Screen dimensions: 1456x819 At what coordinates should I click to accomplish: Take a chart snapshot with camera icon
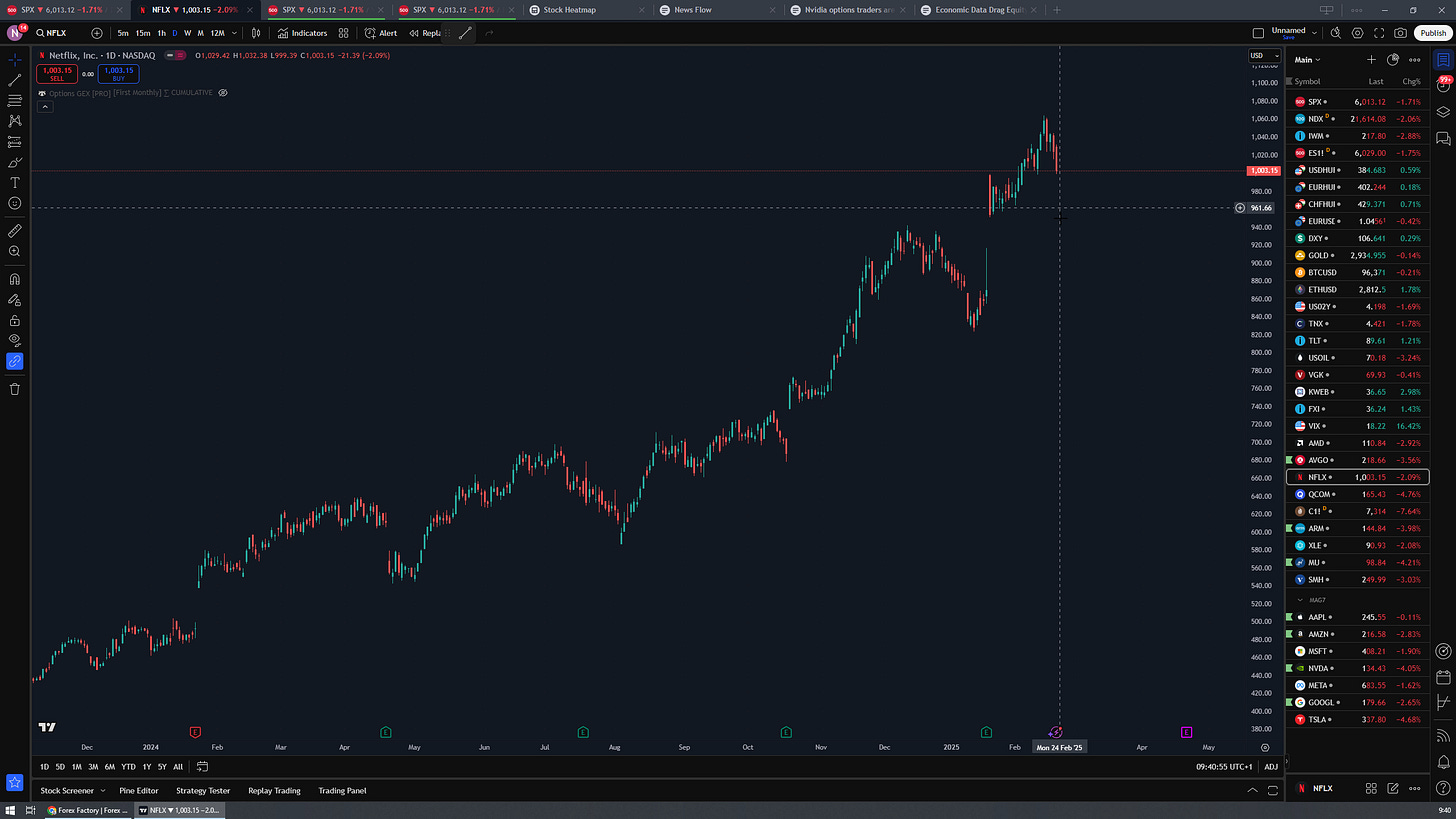[x=1401, y=33]
